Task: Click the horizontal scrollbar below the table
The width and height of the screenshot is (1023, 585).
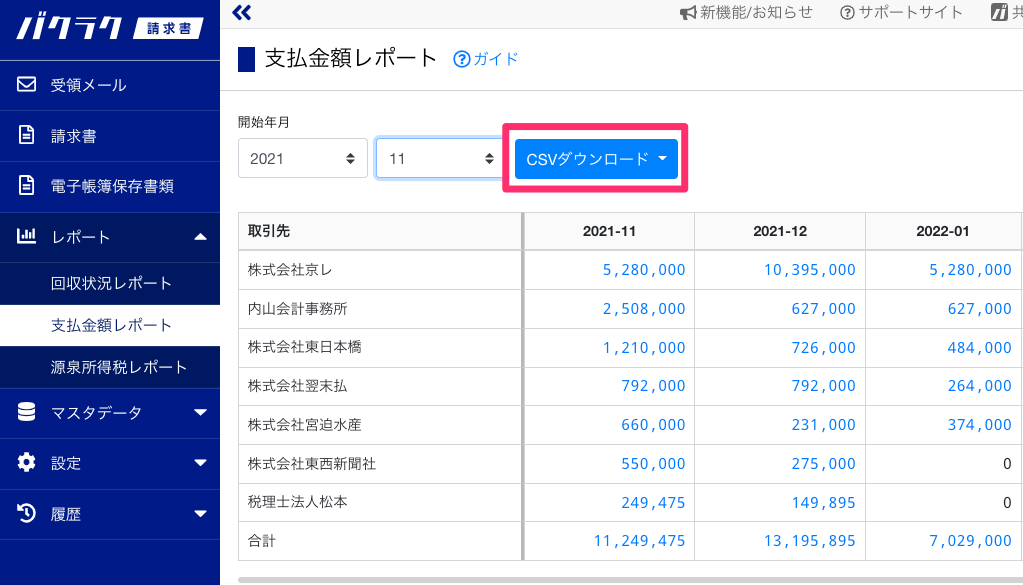Action: (x=630, y=580)
